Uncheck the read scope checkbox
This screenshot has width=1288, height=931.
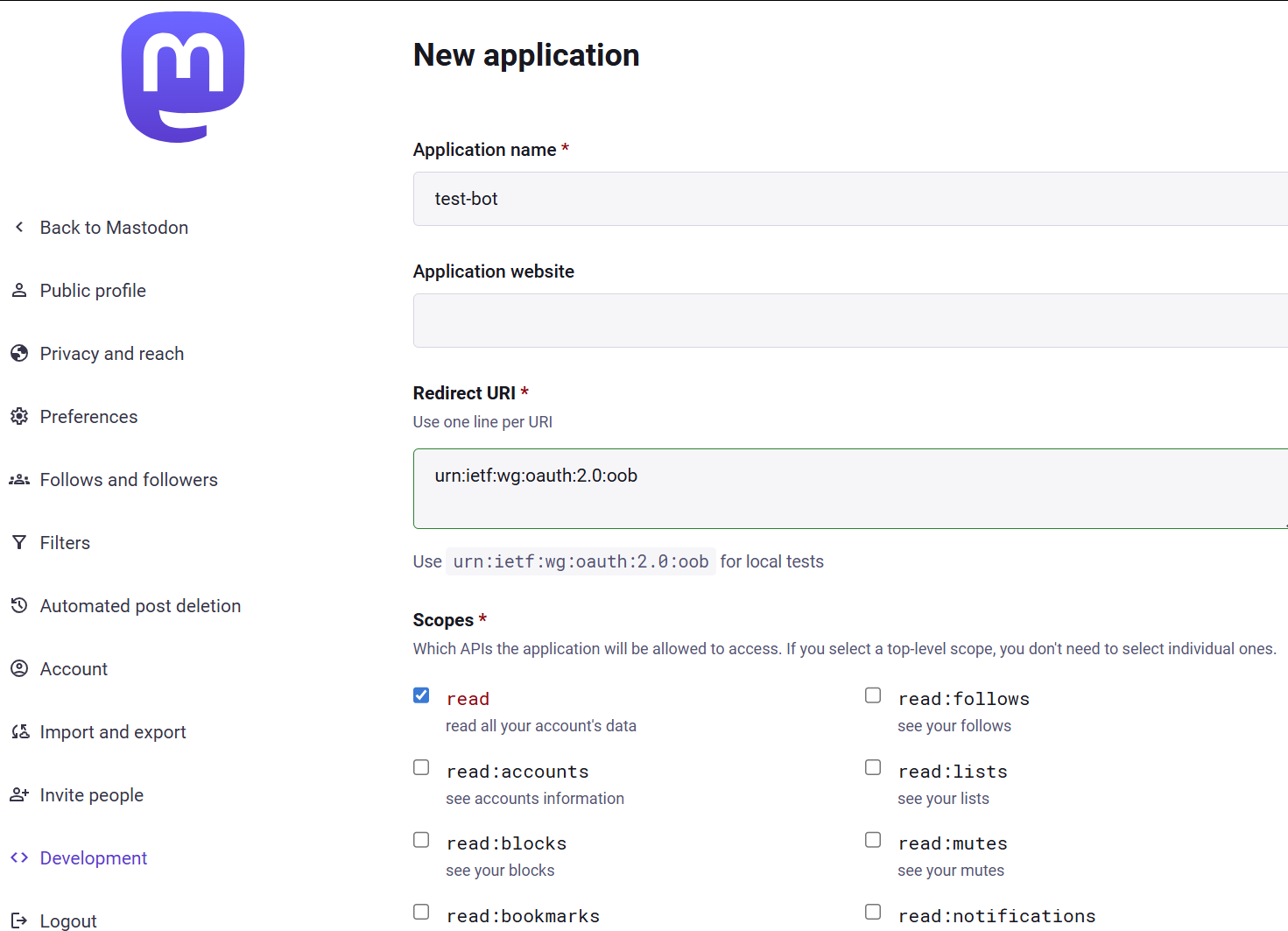(x=421, y=695)
